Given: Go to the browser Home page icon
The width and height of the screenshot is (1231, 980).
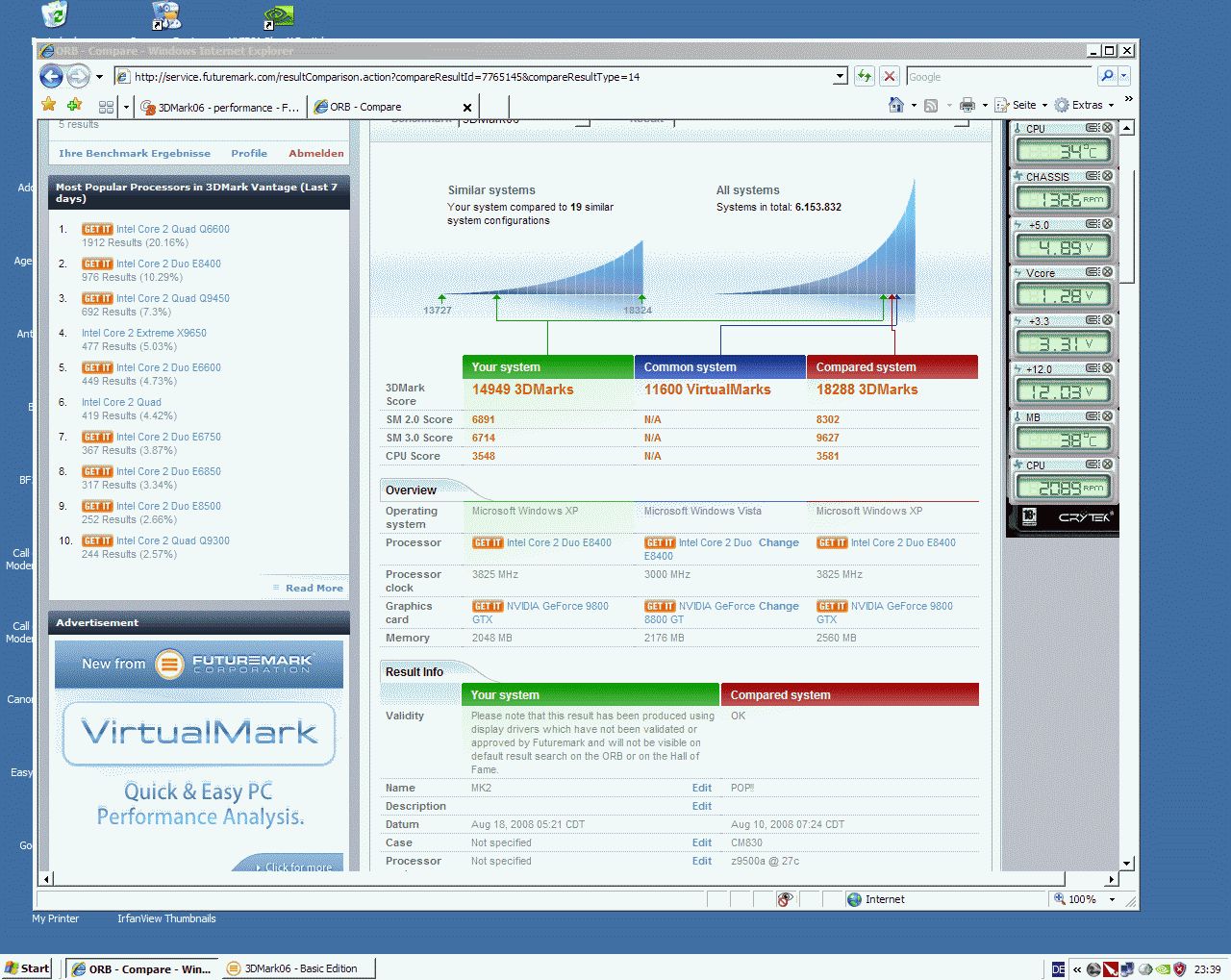Looking at the screenshot, I should [896, 105].
